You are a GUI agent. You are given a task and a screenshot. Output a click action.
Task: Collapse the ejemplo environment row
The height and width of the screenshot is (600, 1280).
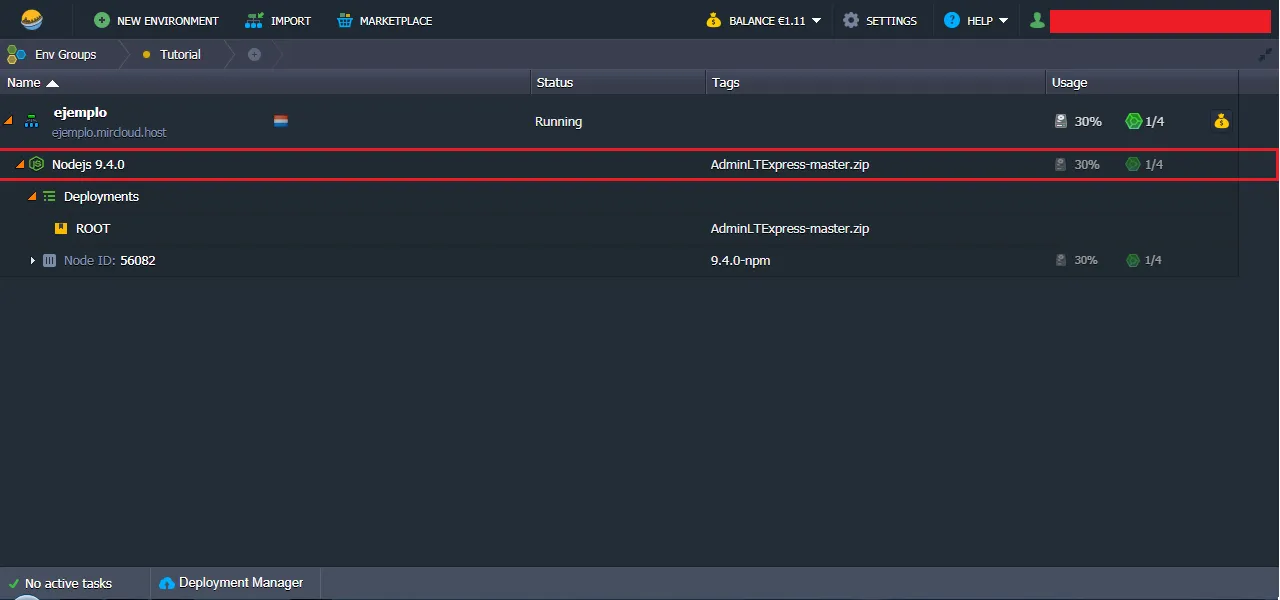click(x=9, y=121)
